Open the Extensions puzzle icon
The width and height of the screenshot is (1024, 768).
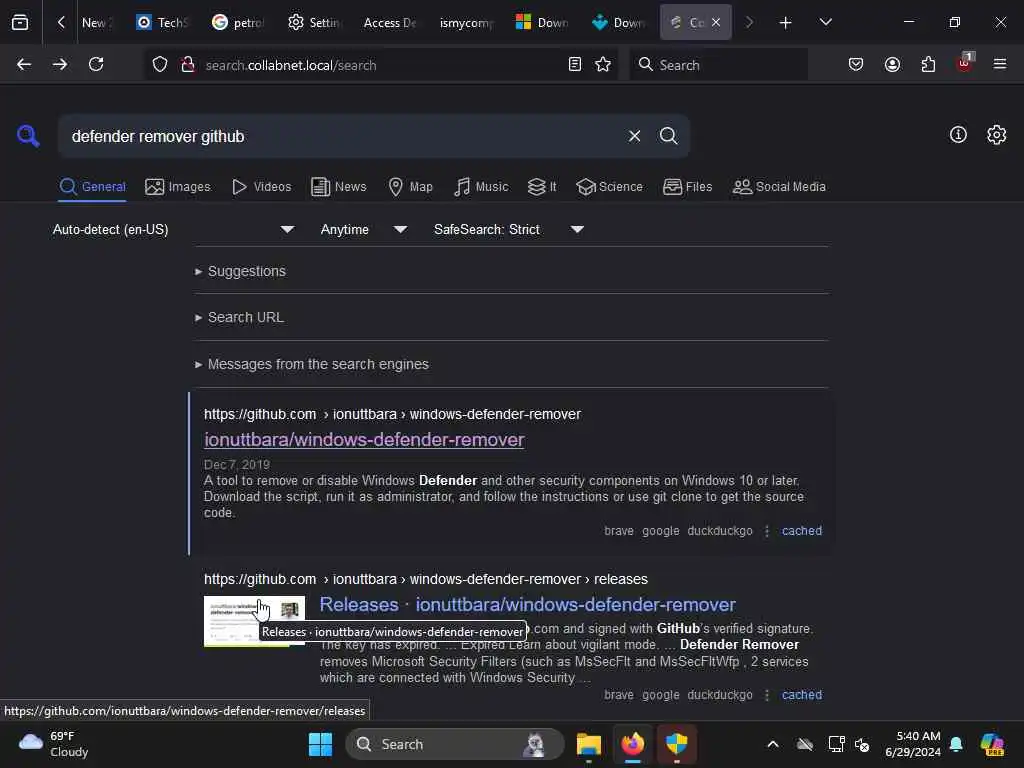pos(928,65)
